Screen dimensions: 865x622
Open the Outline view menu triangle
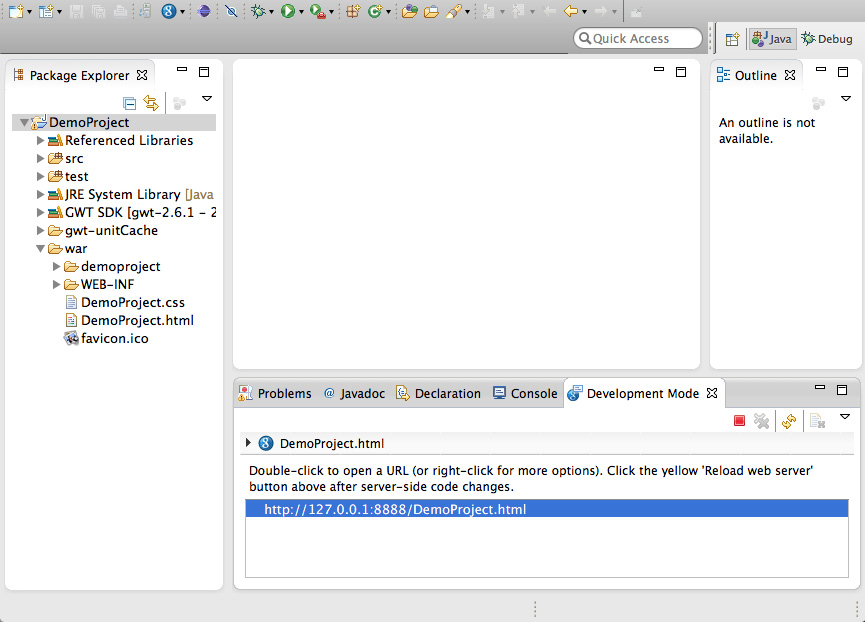click(846, 99)
